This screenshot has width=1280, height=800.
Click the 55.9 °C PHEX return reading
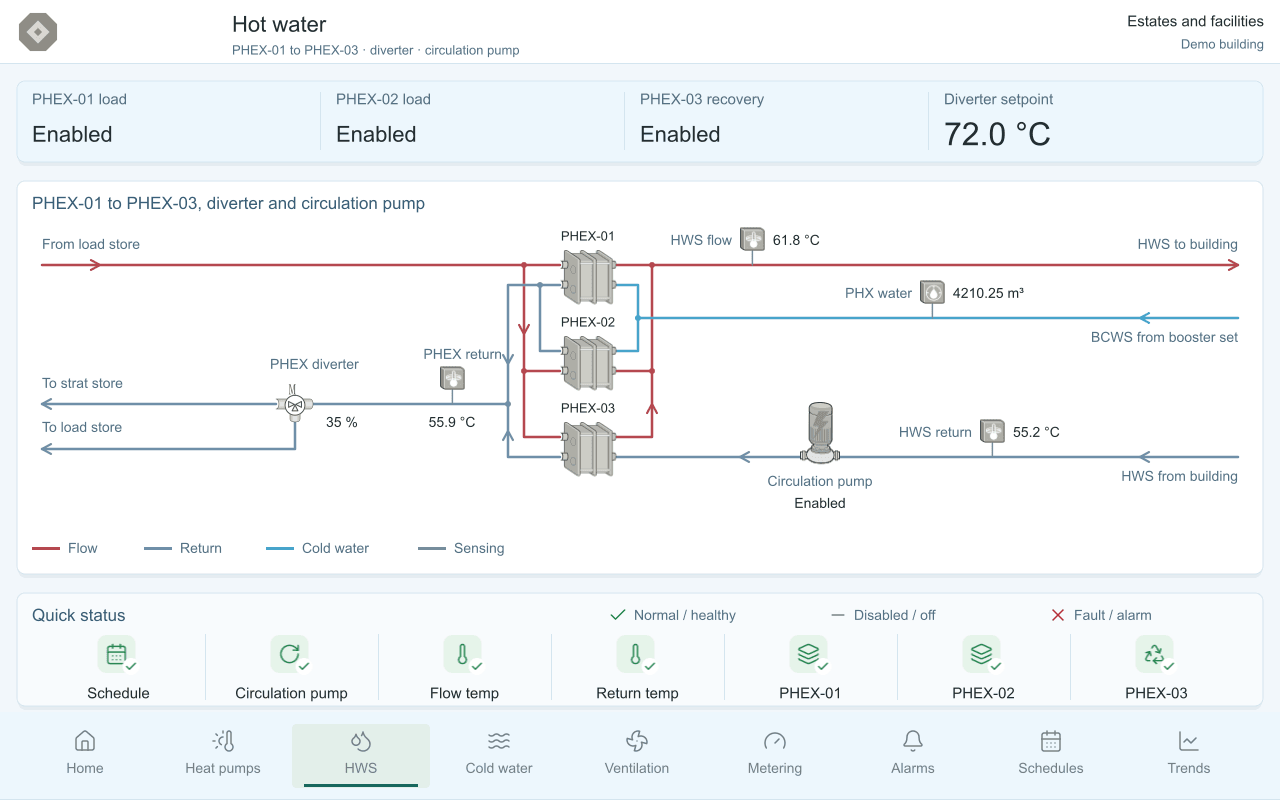click(x=452, y=422)
